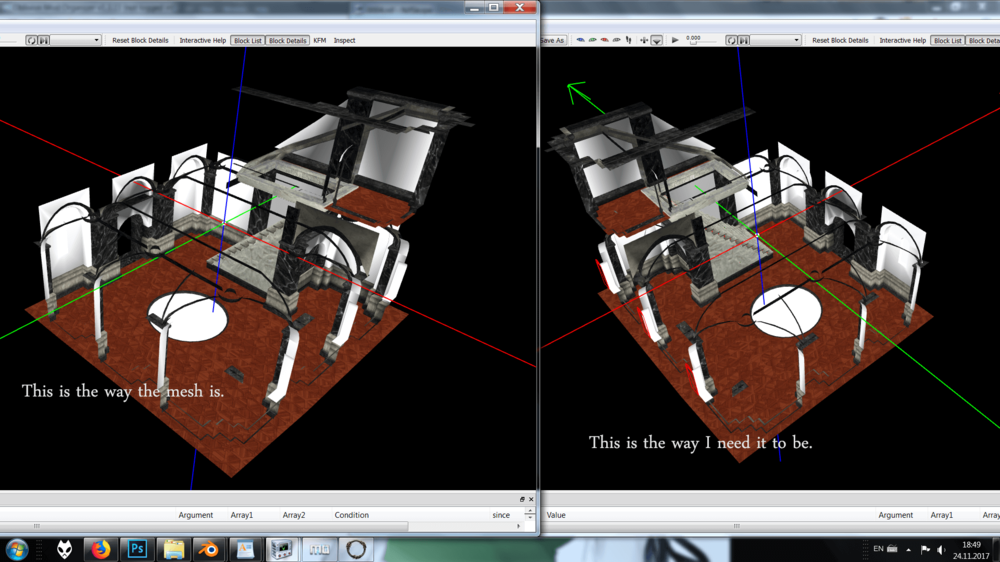Open animation dropdown in right window toolbar
The width and height of the screenshot is (1000, 562).
click(x=776, y=40)
